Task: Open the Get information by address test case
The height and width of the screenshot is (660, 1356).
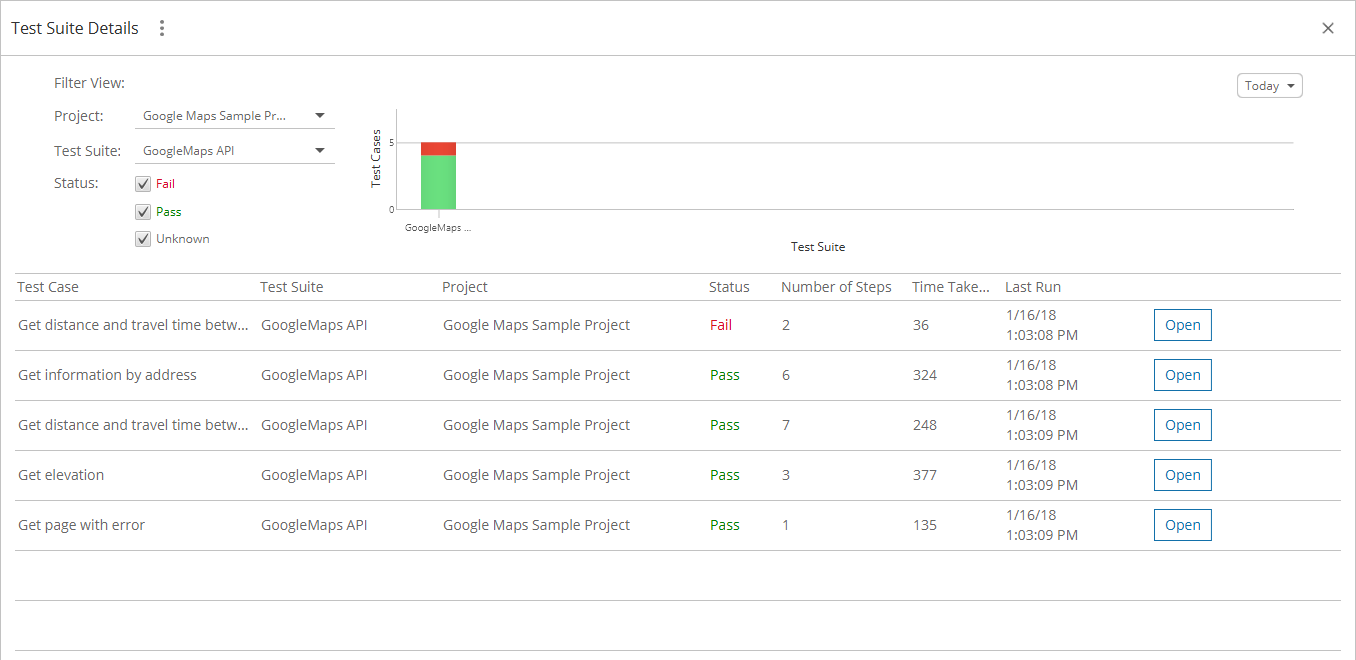Action: pos(1182,374)
